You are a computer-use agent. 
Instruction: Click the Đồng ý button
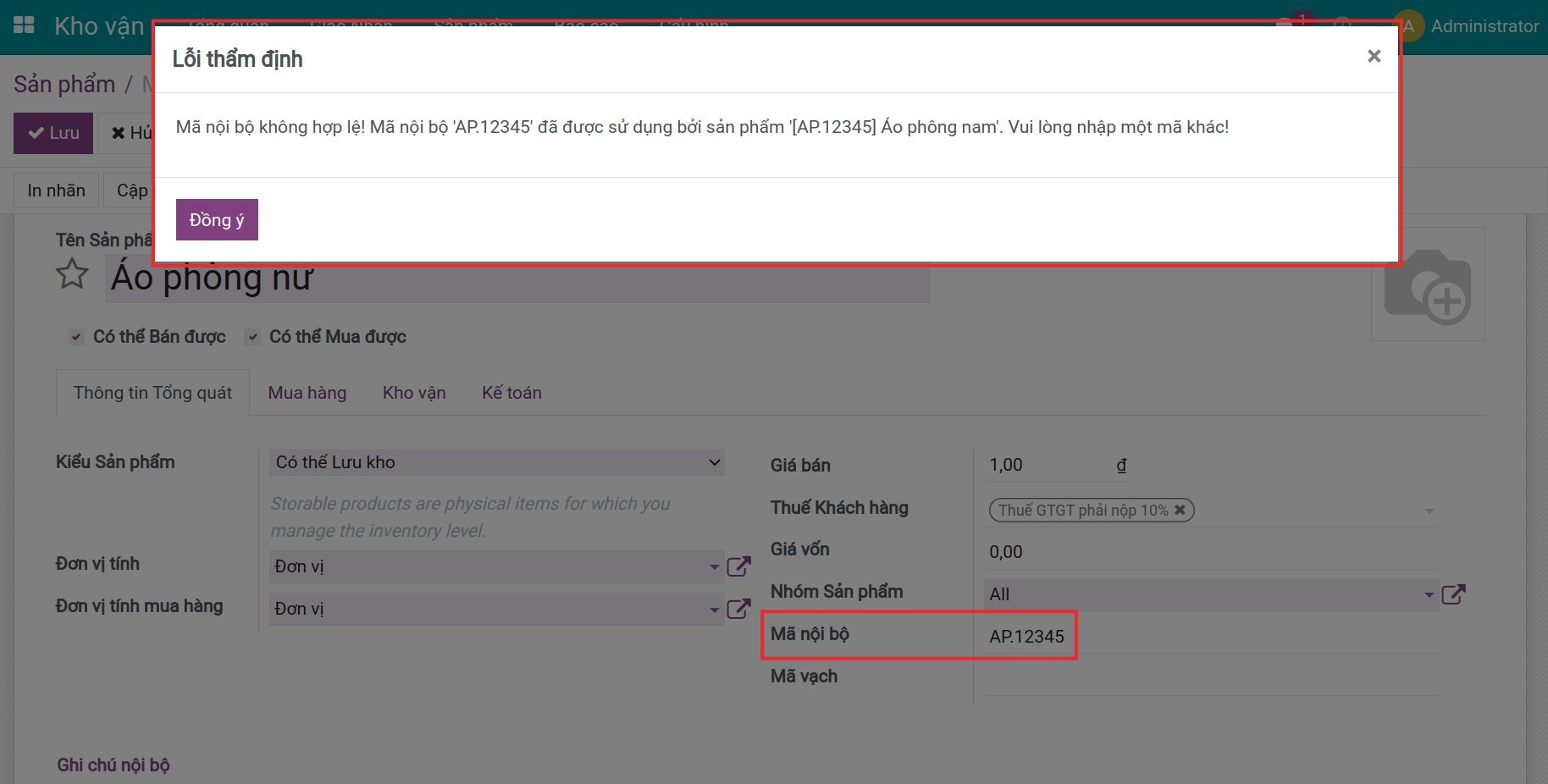point(217,220)
